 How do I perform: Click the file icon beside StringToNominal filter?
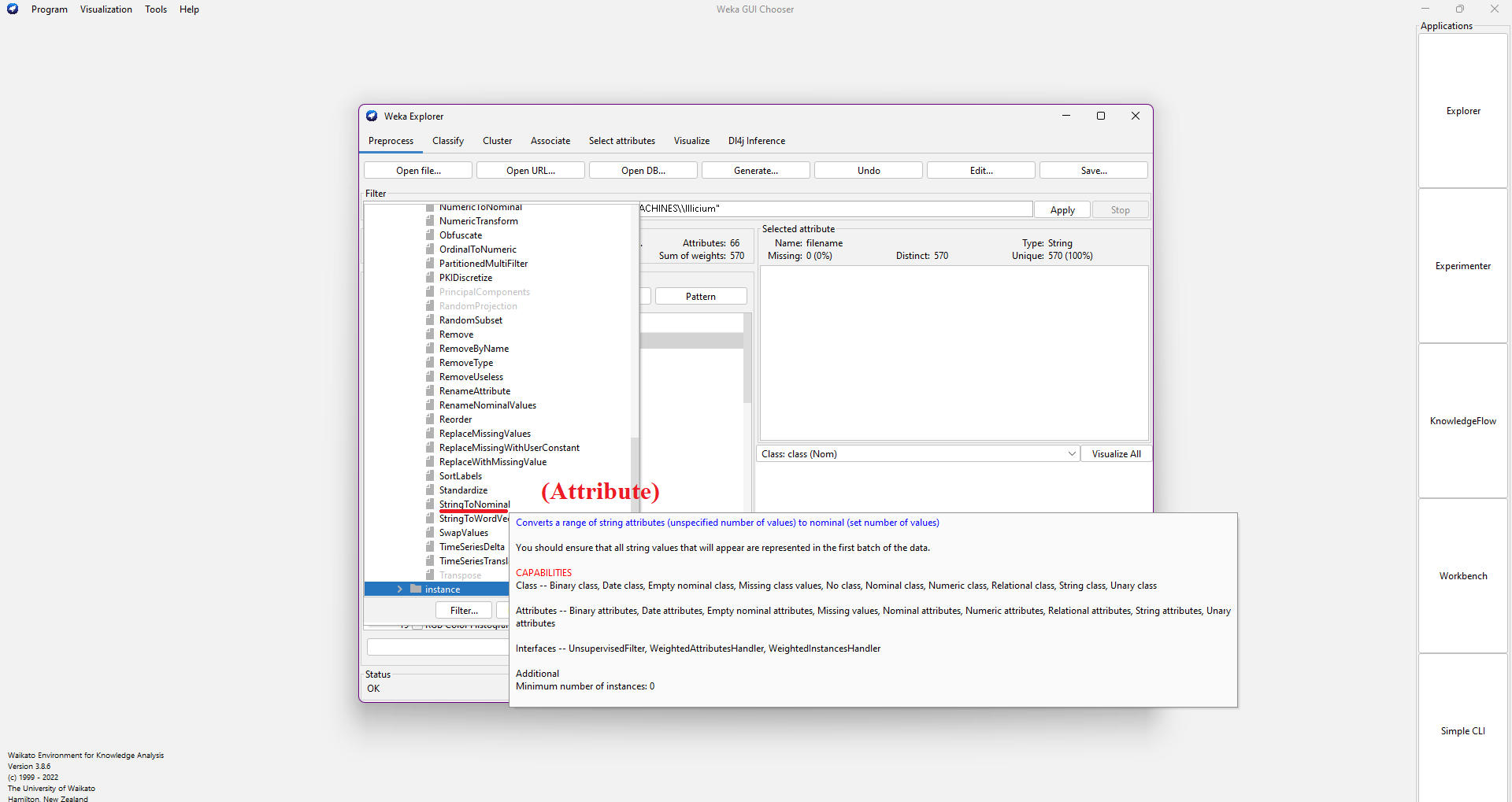pos(430,504)
